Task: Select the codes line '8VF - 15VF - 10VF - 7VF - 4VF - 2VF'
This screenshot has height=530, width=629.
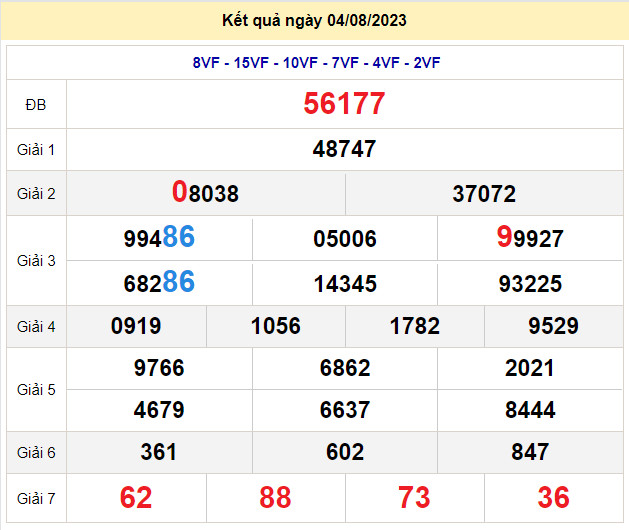Action: 316,63
